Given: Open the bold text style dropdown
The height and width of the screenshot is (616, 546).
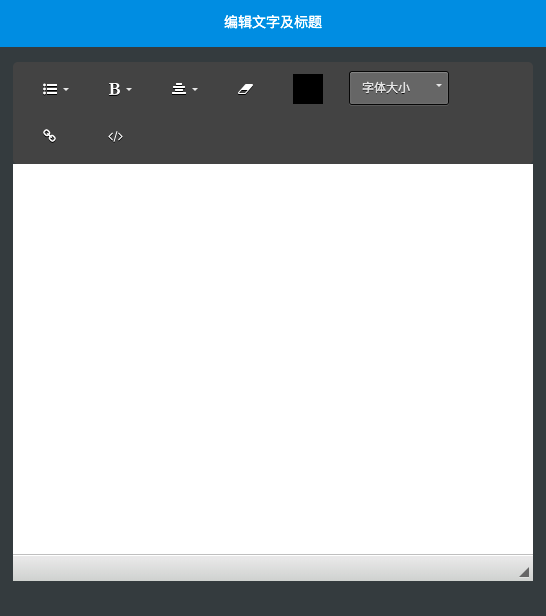Looking at the screenshot, I should tap(120, 89).
